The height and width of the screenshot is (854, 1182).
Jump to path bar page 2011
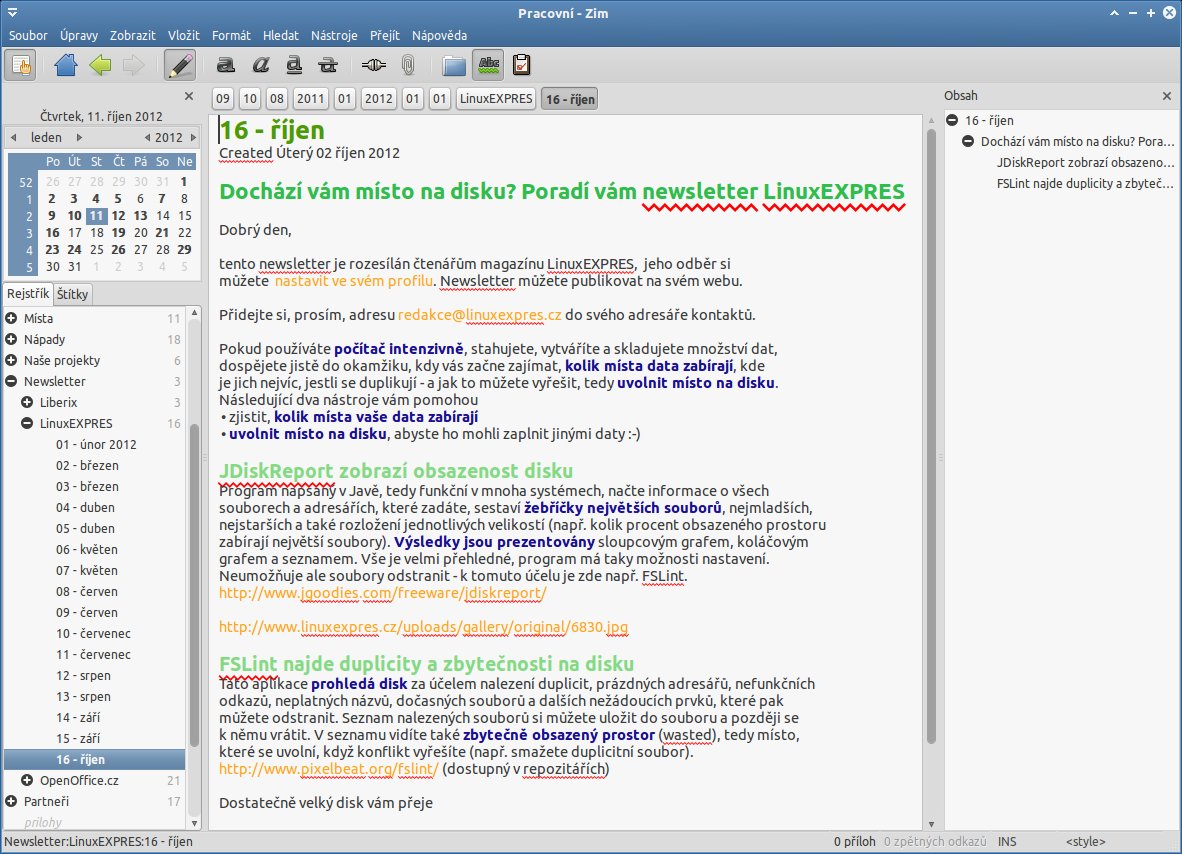click(310, 99)
